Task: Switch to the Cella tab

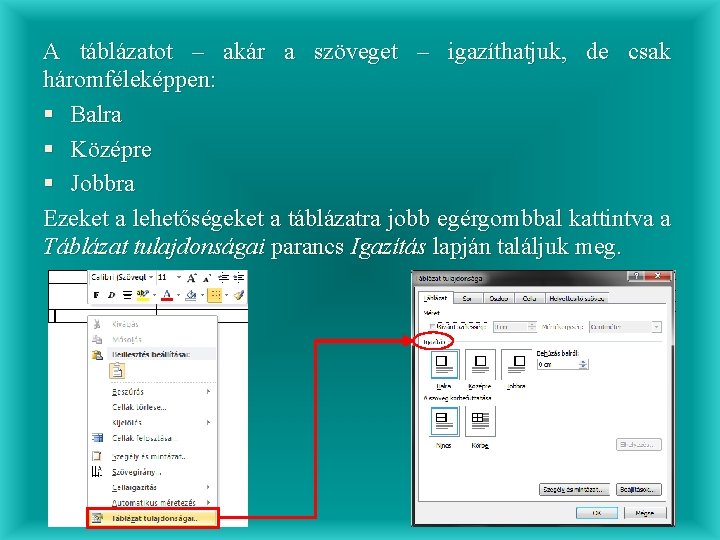Action: (529, 298)
